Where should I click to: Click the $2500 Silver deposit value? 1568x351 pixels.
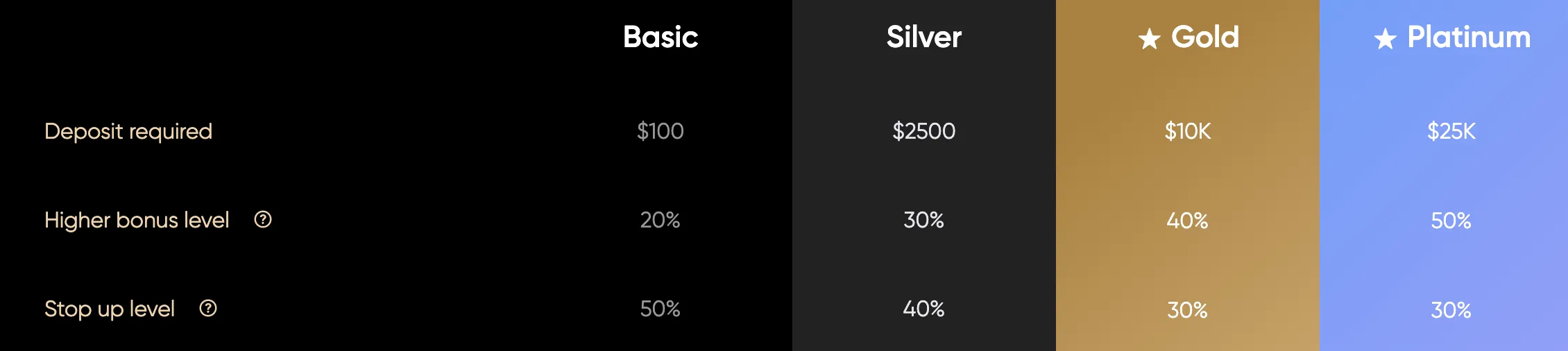point(924,131)
